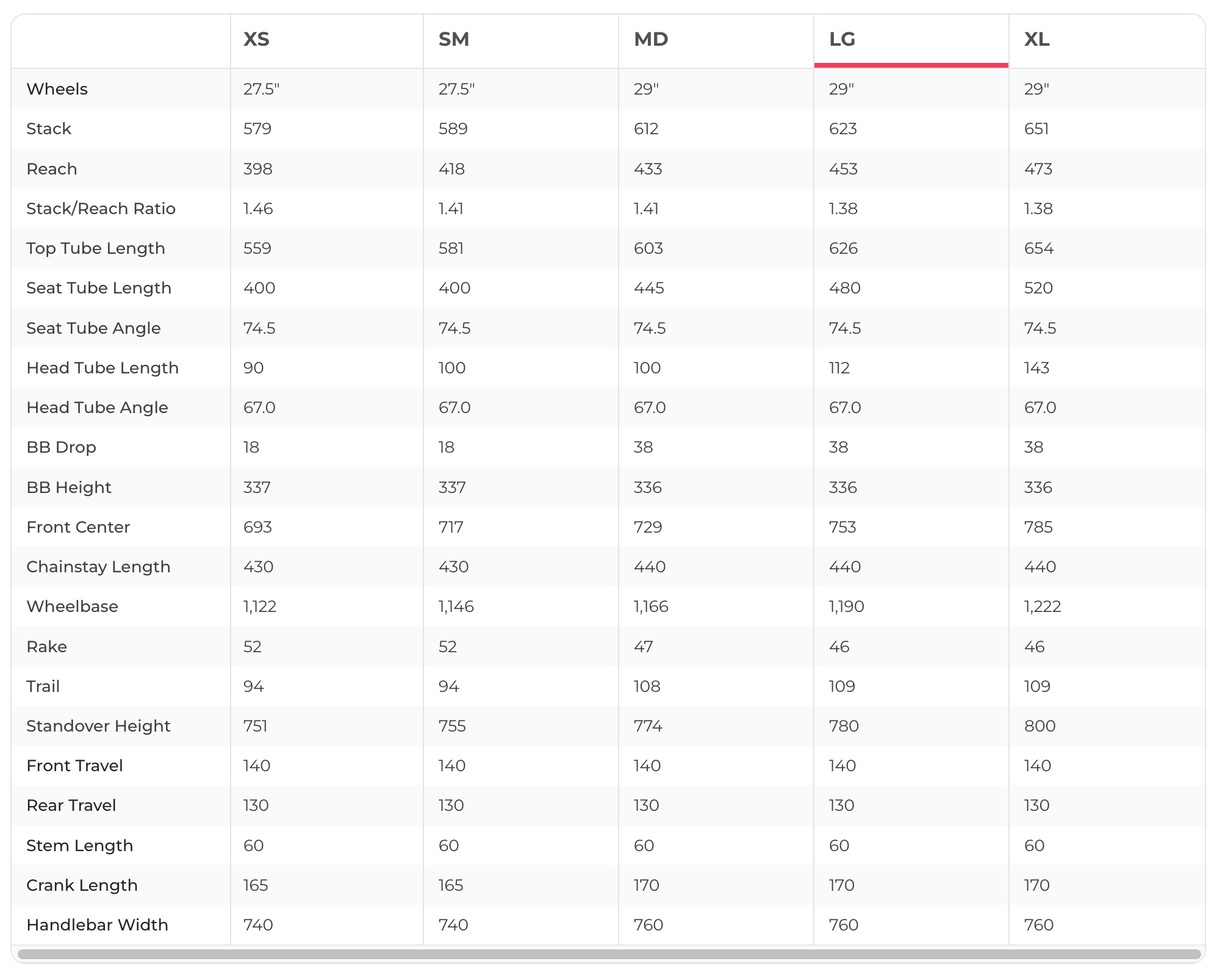
Task: Click the highlighted LG size tab
Action: [x=842, y=40]
